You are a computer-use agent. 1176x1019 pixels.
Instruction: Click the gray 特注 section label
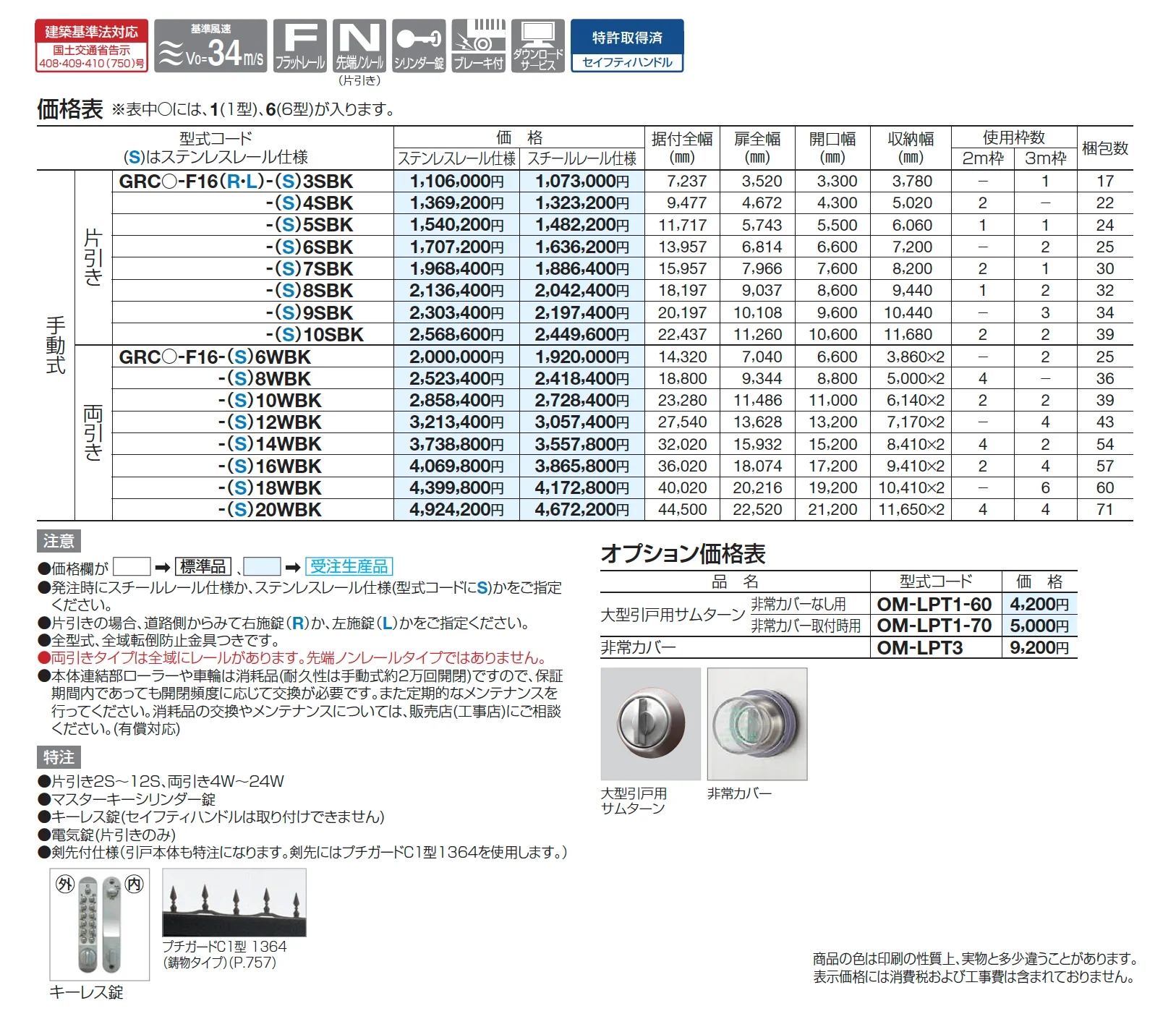59,757
